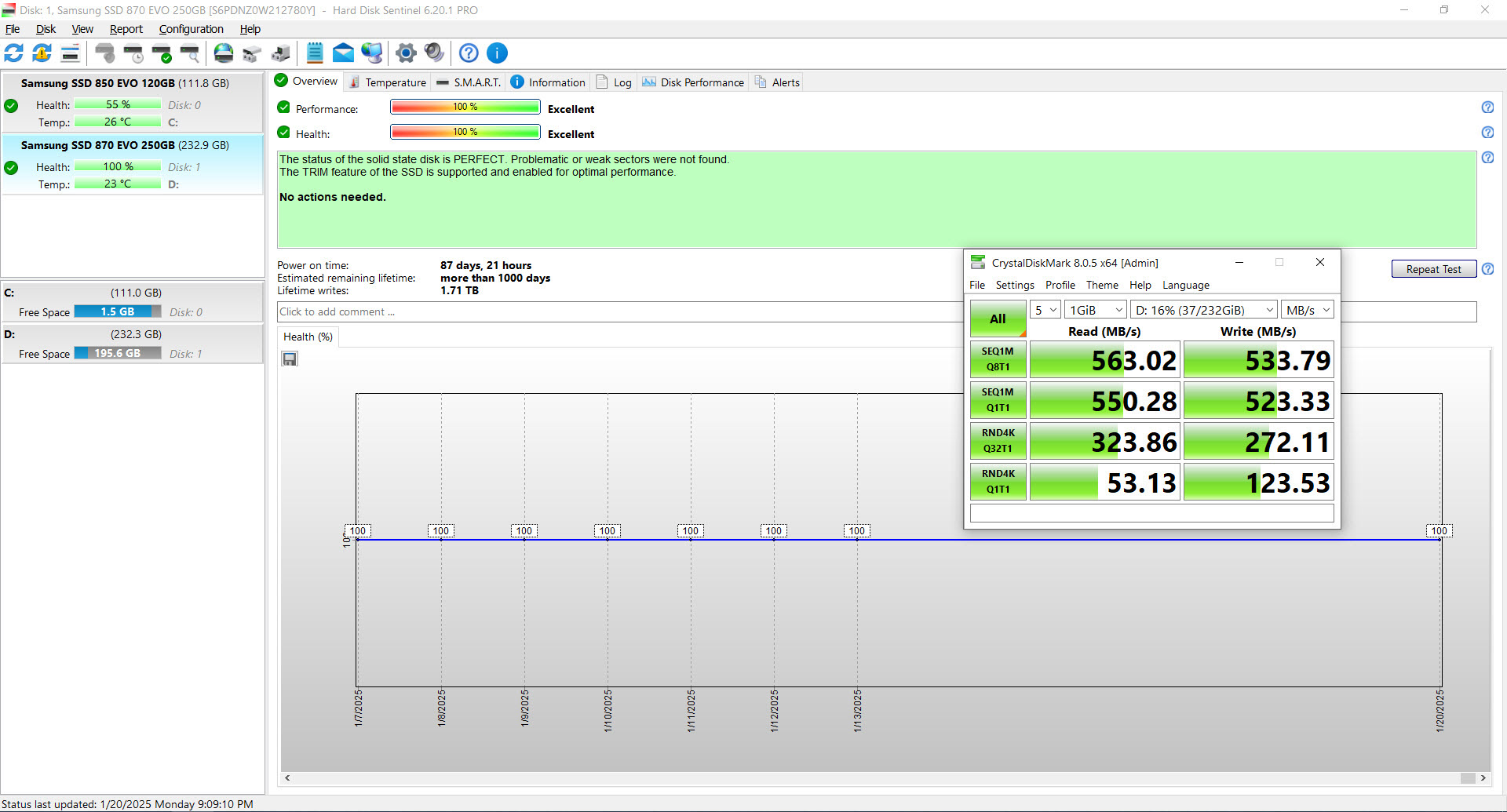Open the blue notepad report icon

click(315, 53)
